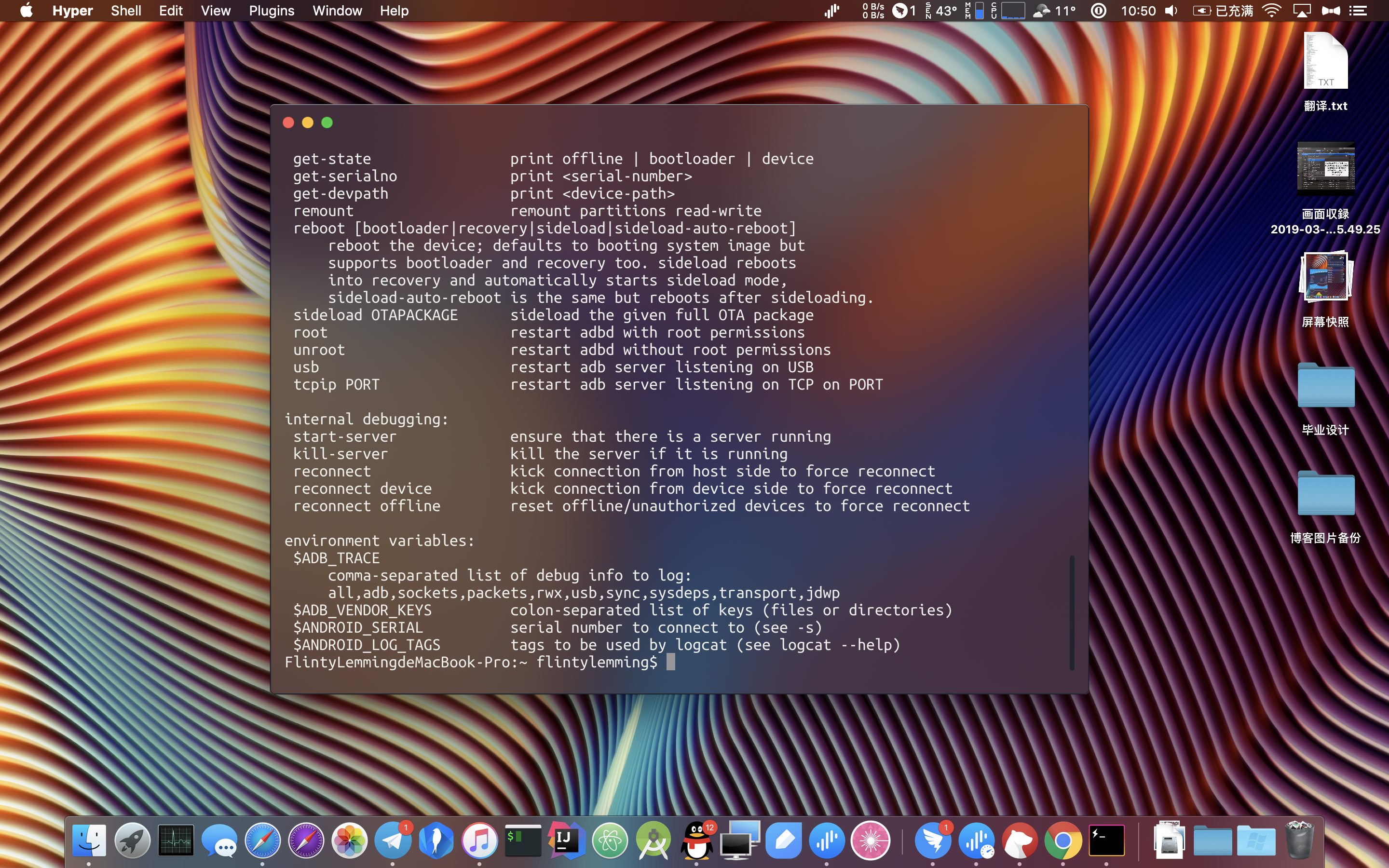Open the Edit menu in Hyper
This screenshot has height=868, width=1389.
click(170, 10)
